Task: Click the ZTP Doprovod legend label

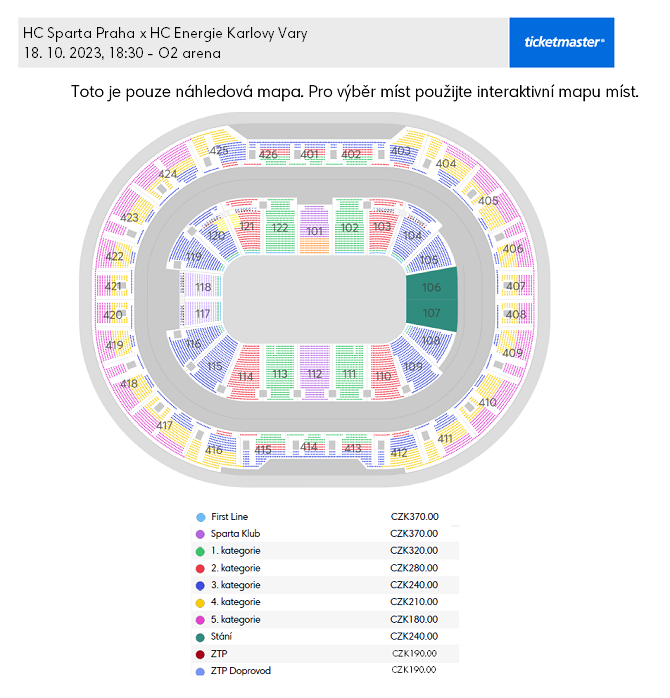Action: [x=240, y=670]
